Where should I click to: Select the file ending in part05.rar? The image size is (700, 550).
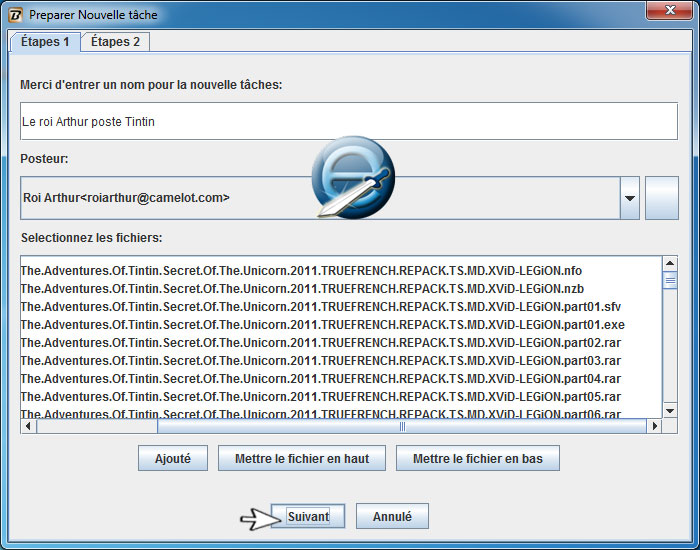click(321, 396)
